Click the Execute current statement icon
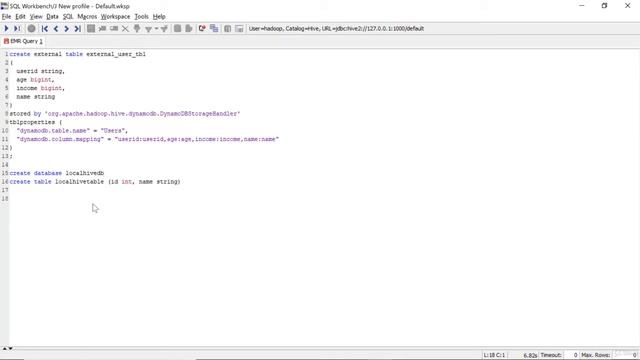This screenshot has height=360, width=640. 17,29
